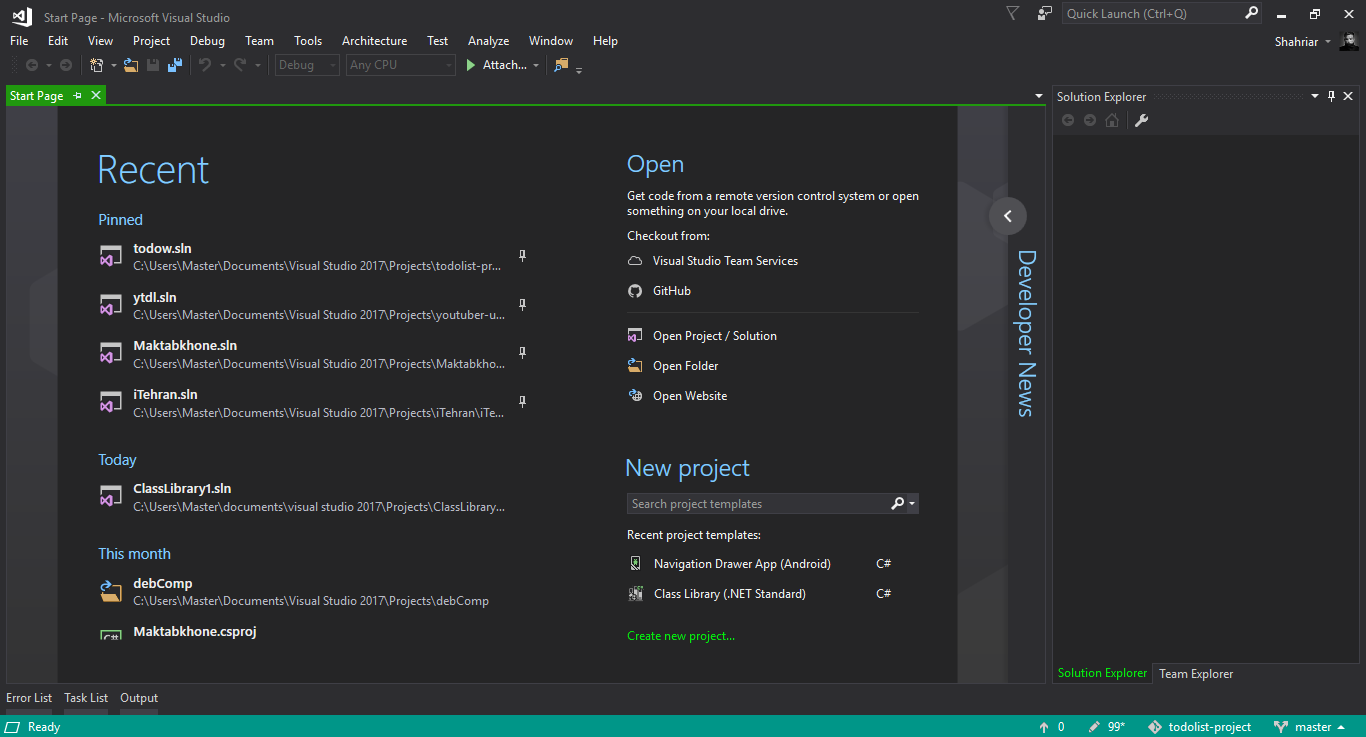This screenshot has height=737, width=1366.
Task: Open the Analyze menu
Action: pos(489,41)
